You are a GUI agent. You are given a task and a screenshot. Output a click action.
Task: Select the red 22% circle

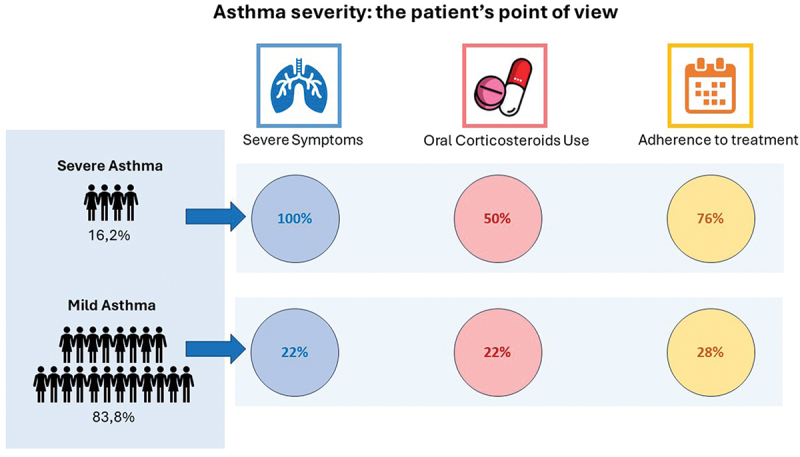click(x=497, y=352)
